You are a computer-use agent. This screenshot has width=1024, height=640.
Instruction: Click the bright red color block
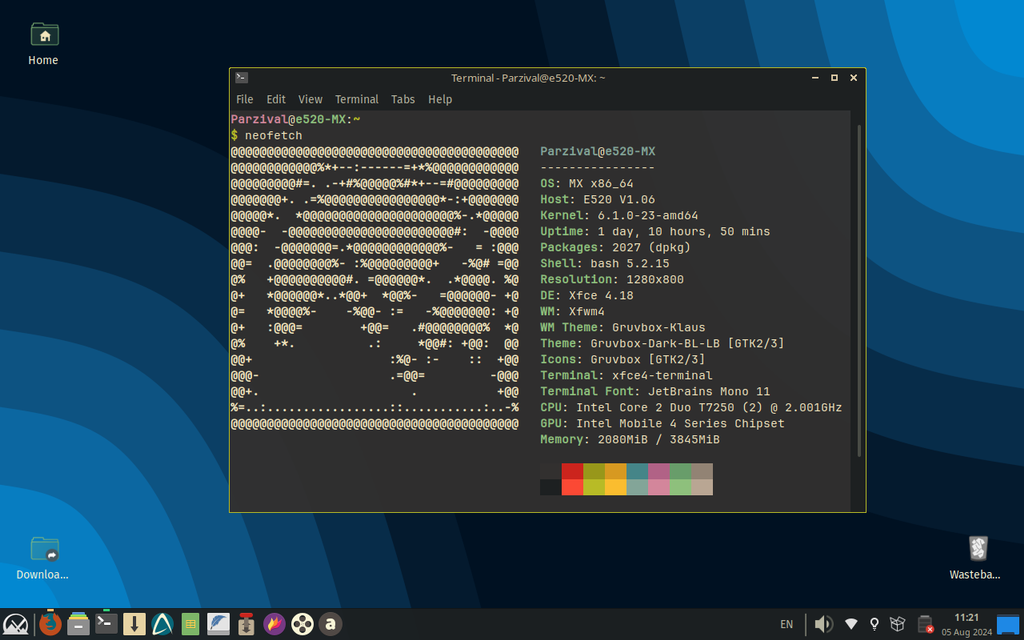click(x=572, y=486)
